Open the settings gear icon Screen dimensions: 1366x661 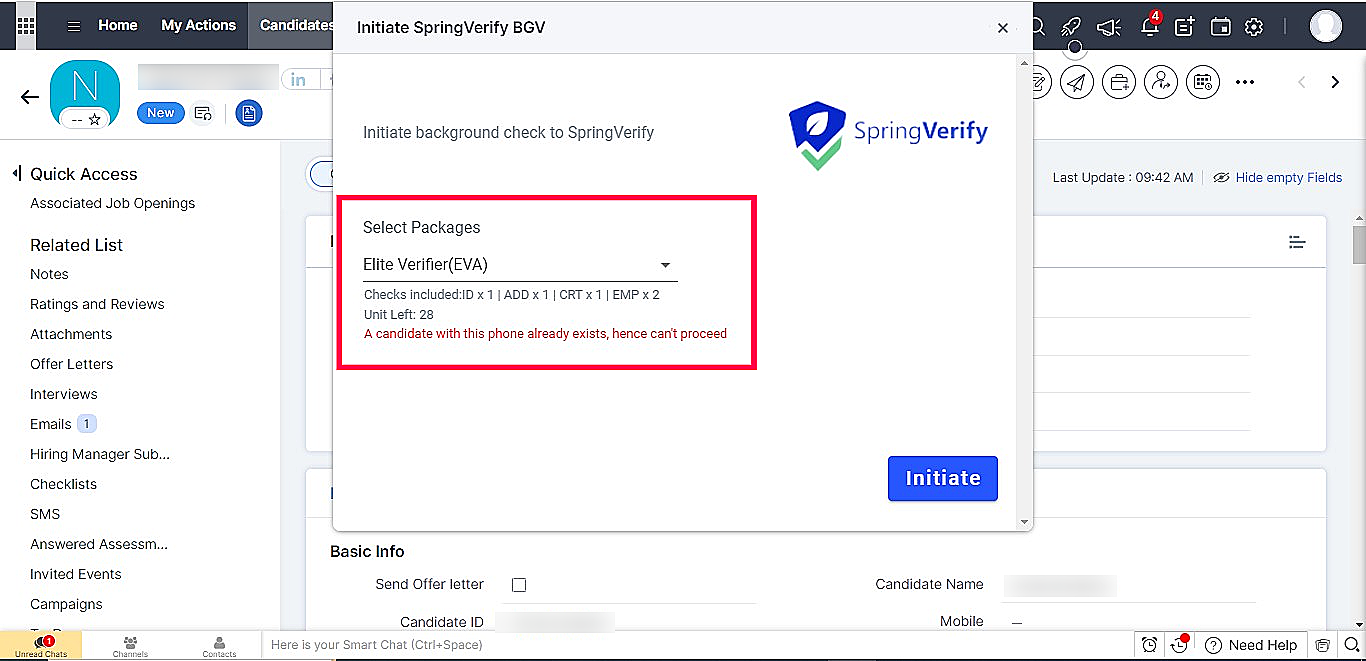(x=1254, y=27)
